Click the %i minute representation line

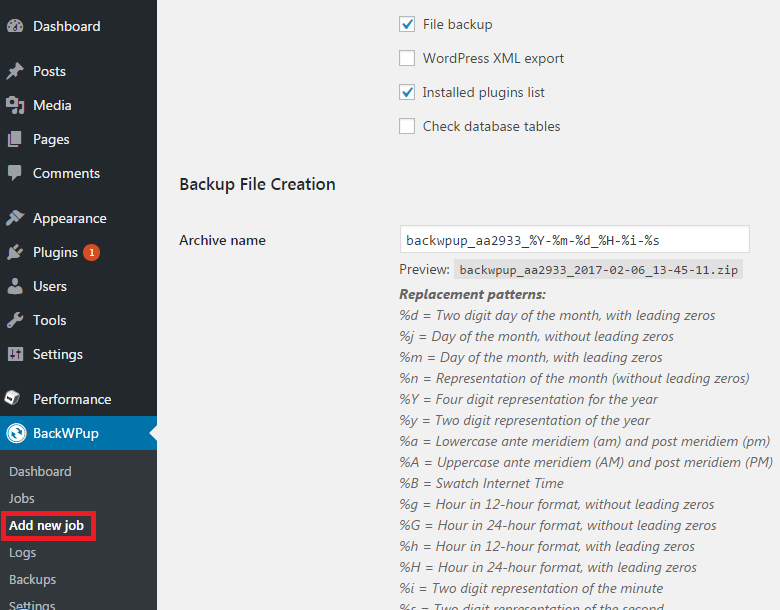click(531, 588)
